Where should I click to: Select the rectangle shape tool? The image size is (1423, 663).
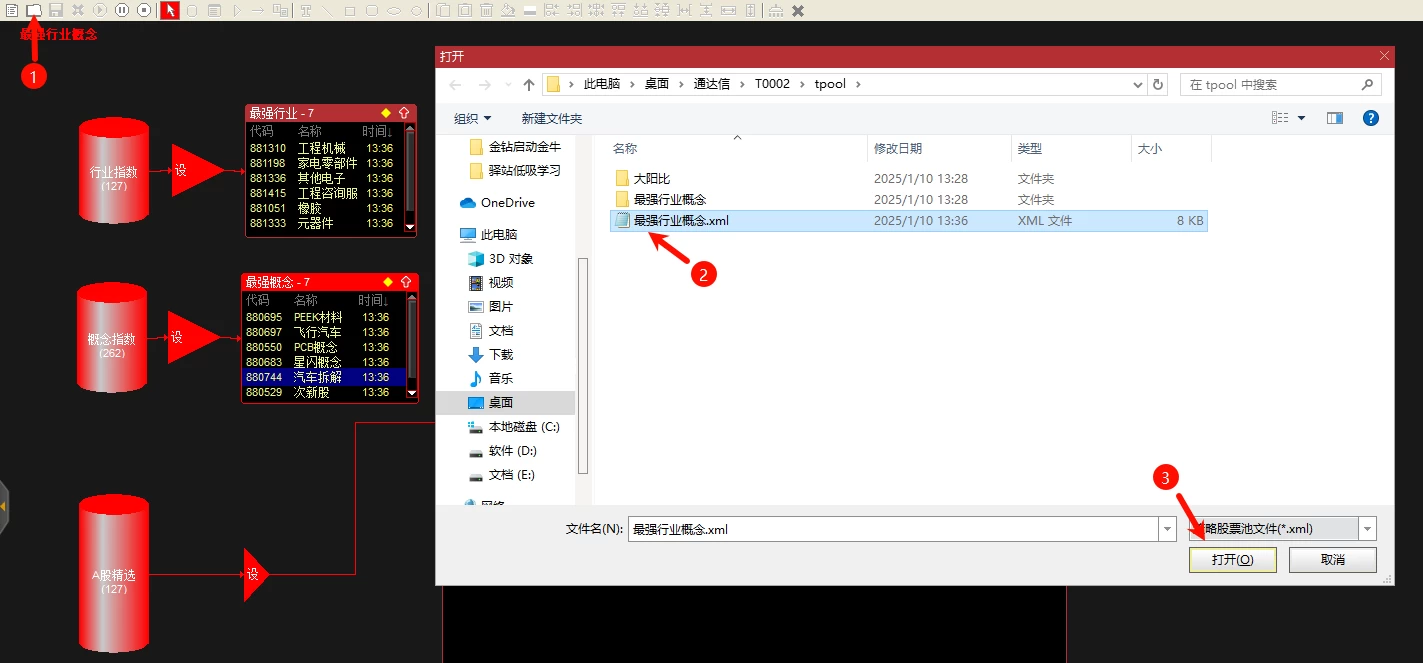click(x=349, y=10)
